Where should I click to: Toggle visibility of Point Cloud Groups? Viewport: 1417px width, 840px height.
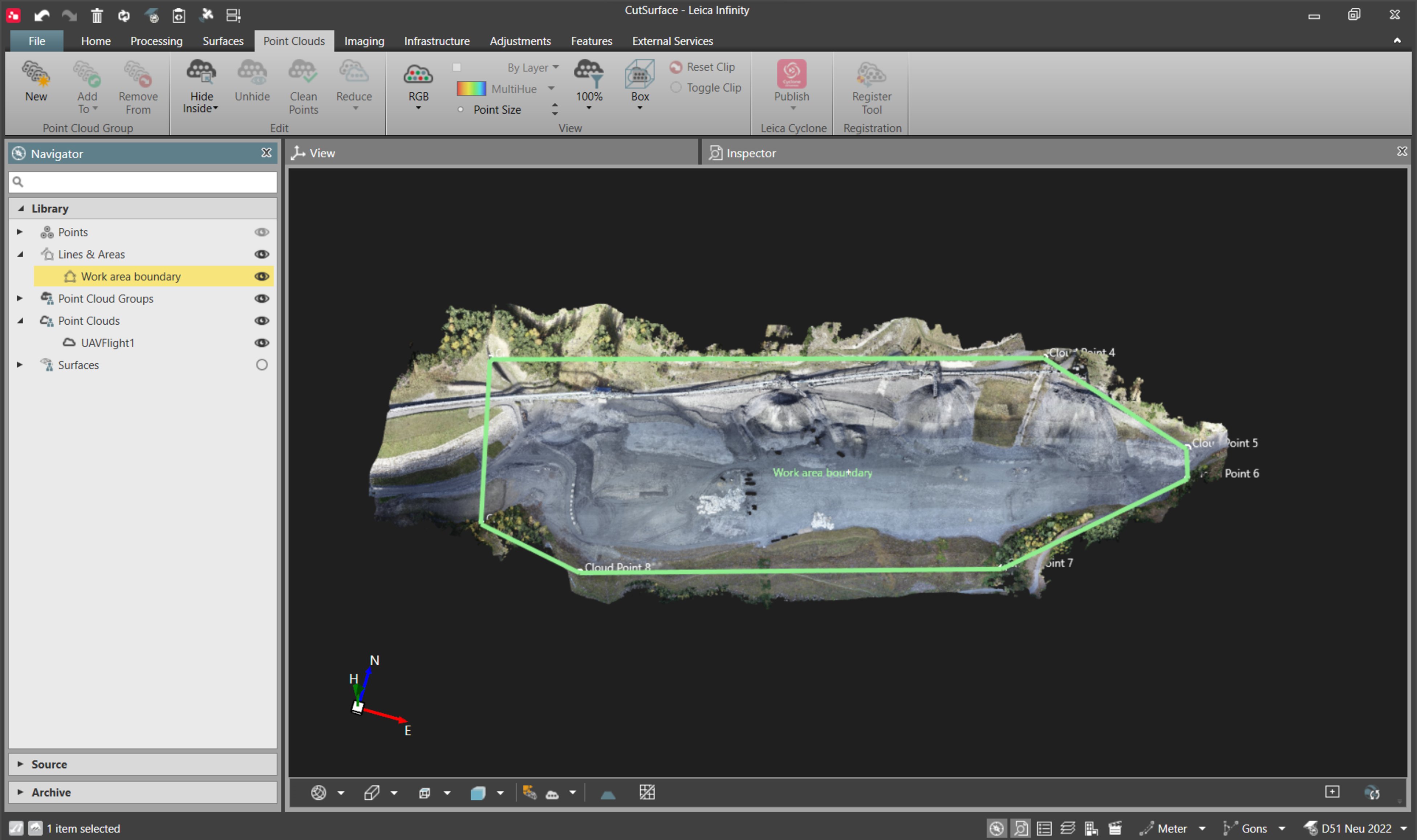click(x=261, y=298)
